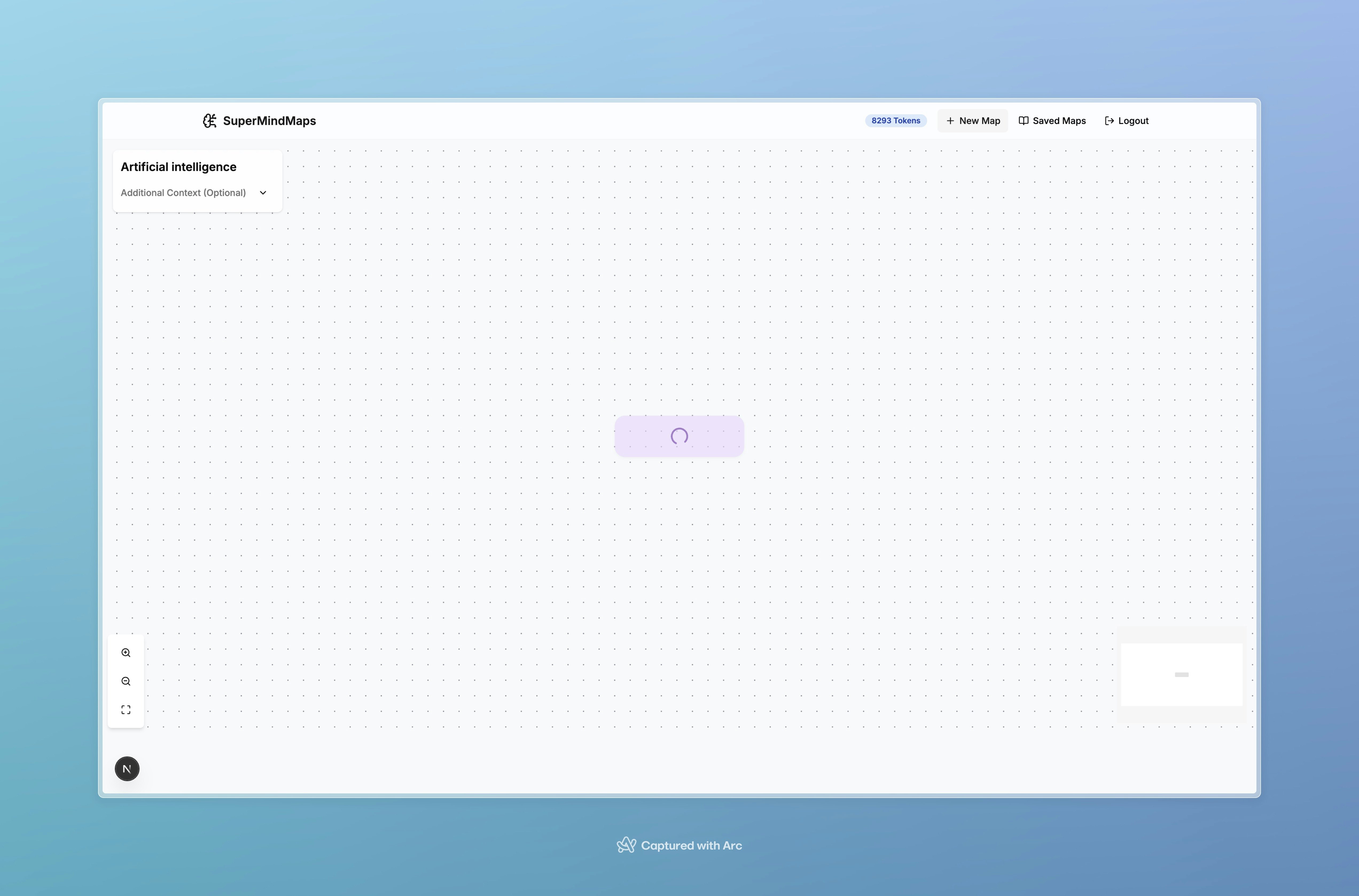
Task: Select the Saved Maps menu item
Action: click(x=1059, y=120)
